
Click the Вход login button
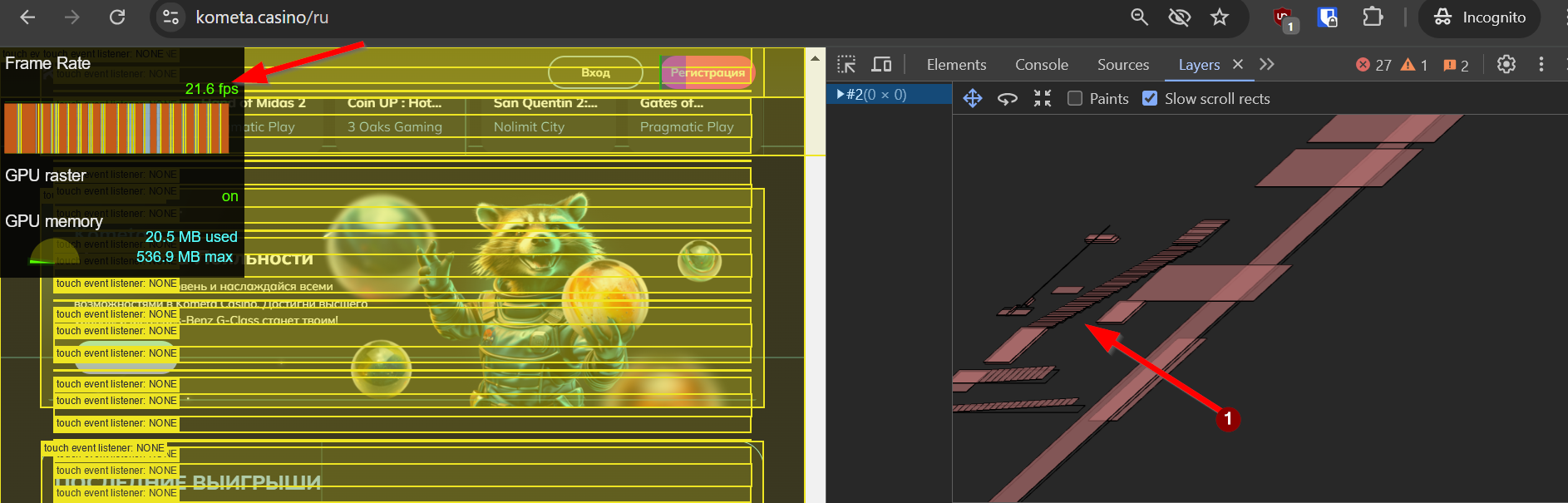click(595, 72)
